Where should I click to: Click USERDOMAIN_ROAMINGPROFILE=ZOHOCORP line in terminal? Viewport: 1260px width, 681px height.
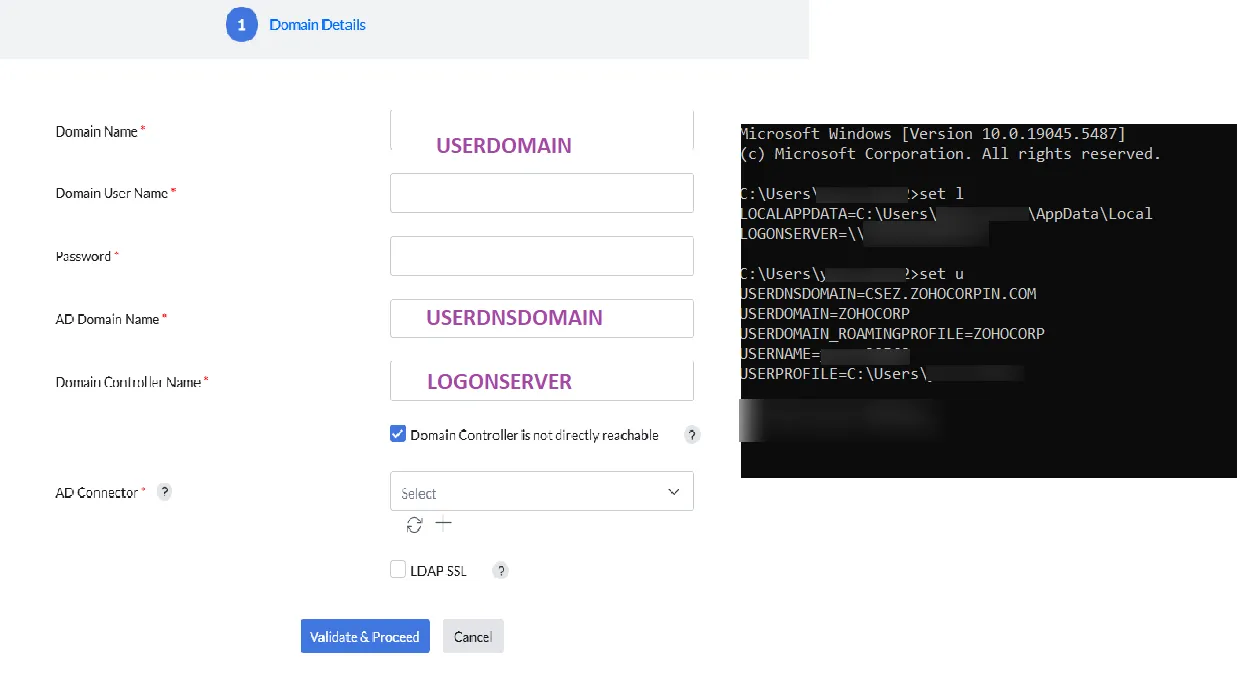pyautogui.click(x=892, y=334)
